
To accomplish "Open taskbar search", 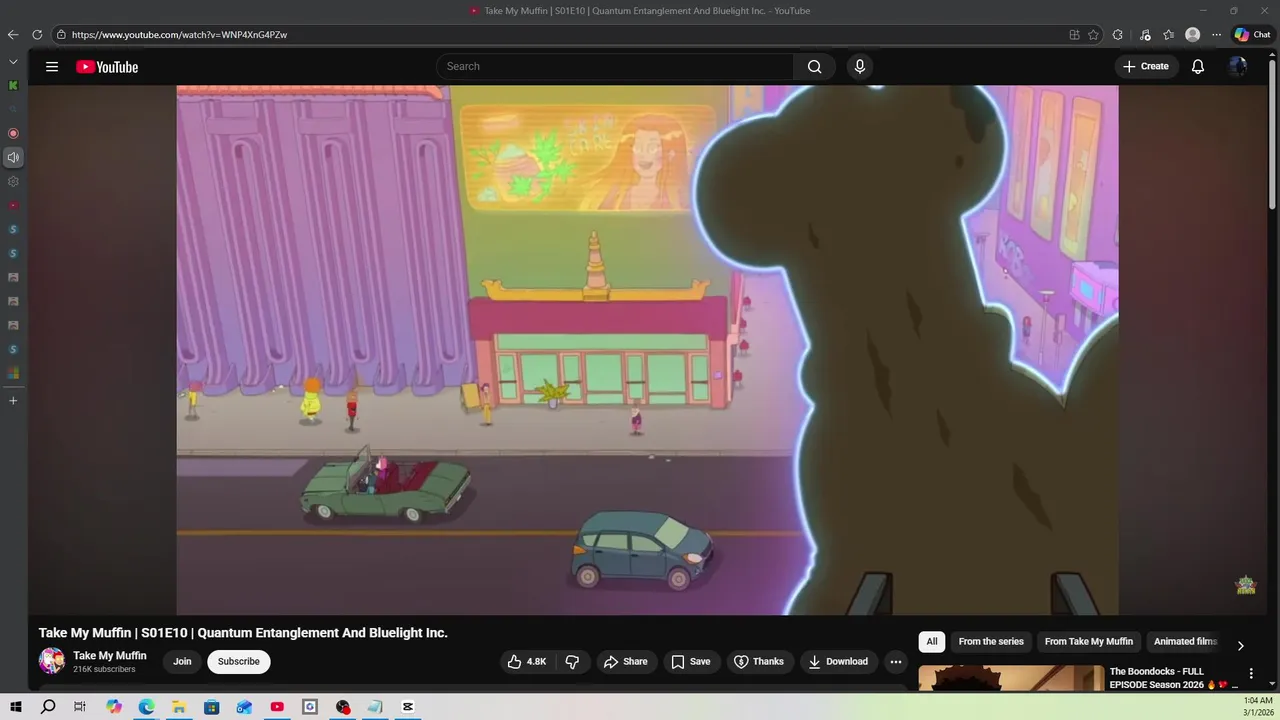I will pos(48,707).
